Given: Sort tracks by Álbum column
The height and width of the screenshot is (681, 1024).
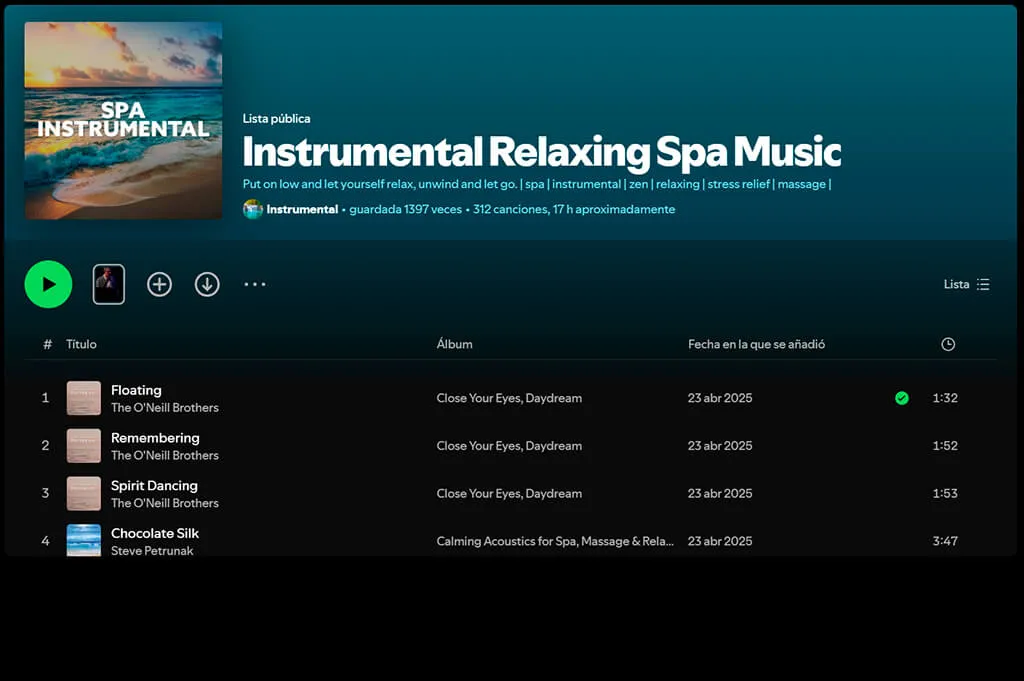Looking at the screenshot, I should click(x=454, y=344).
